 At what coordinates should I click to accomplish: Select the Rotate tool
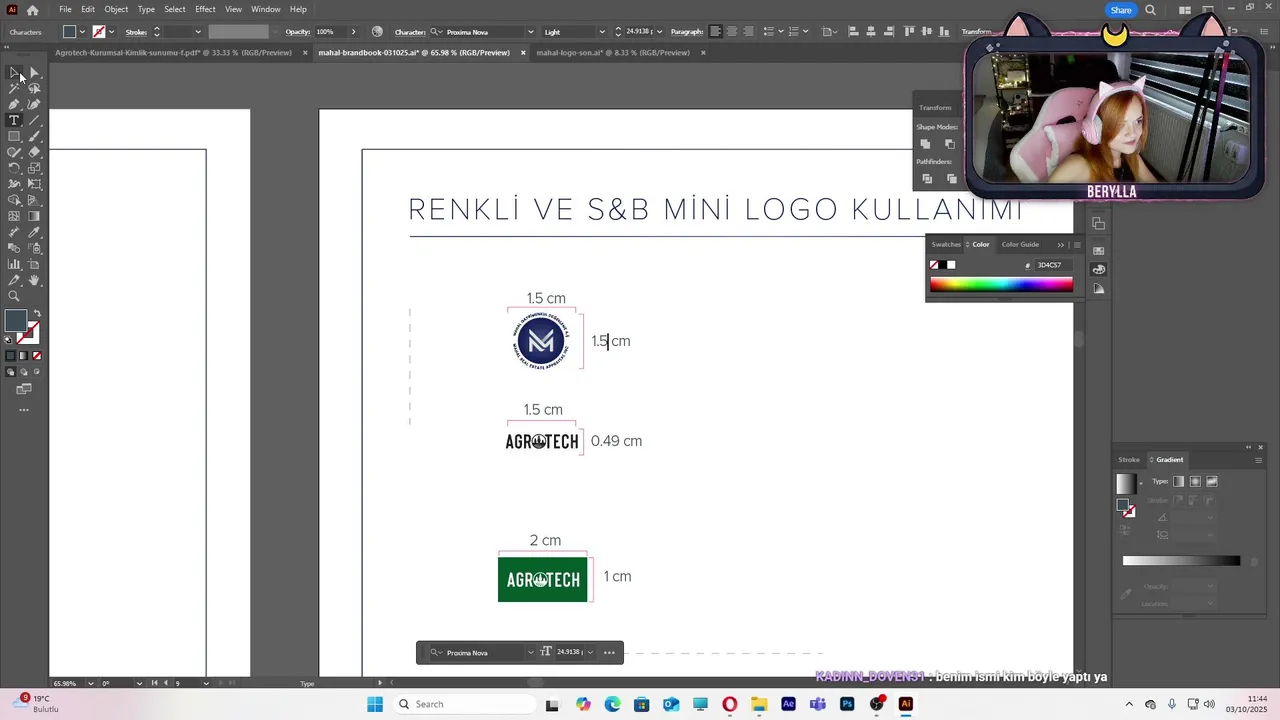pyautogui.click(x=14, y=169)
